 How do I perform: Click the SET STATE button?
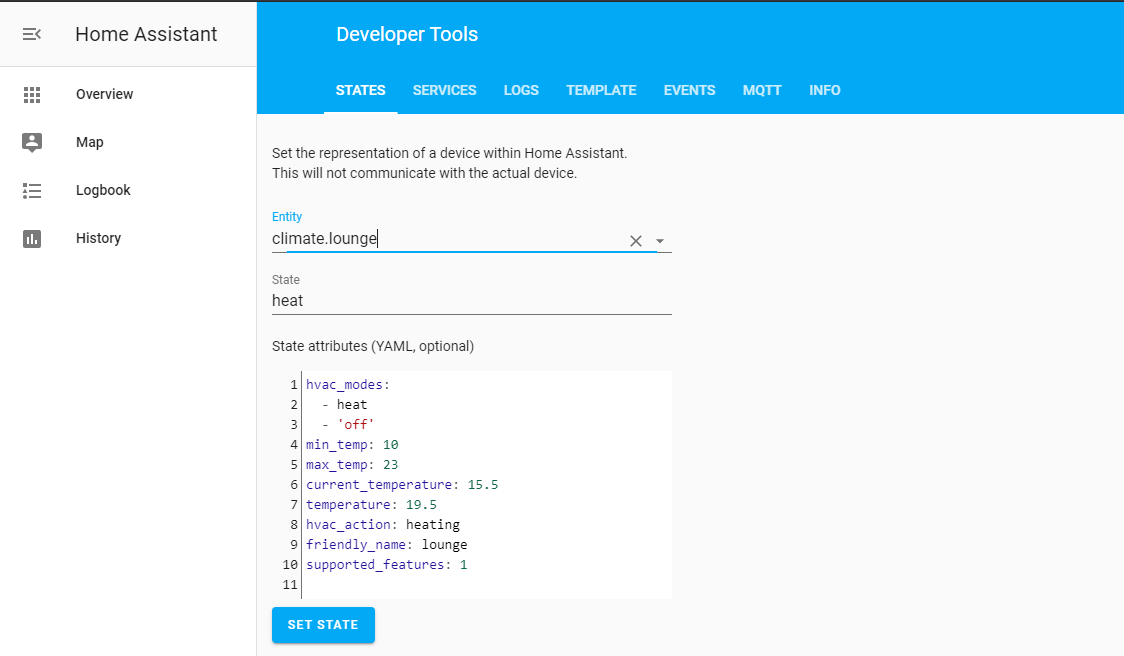[323, 625]
